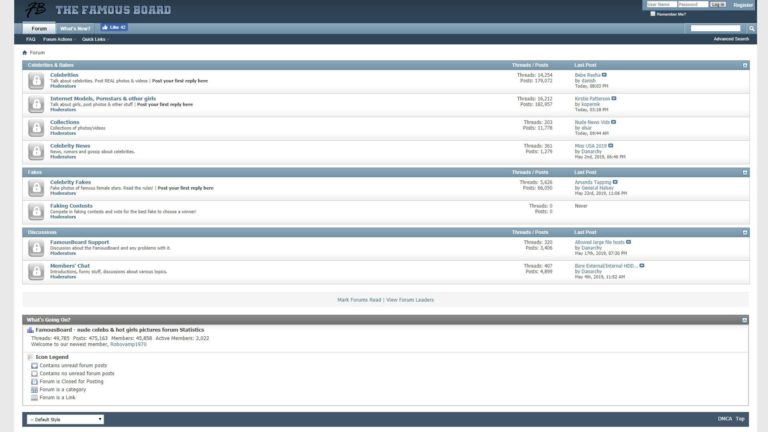768x432 pixels.
Task: Click the FB logo in the header
Action: [x=35, y=11]
